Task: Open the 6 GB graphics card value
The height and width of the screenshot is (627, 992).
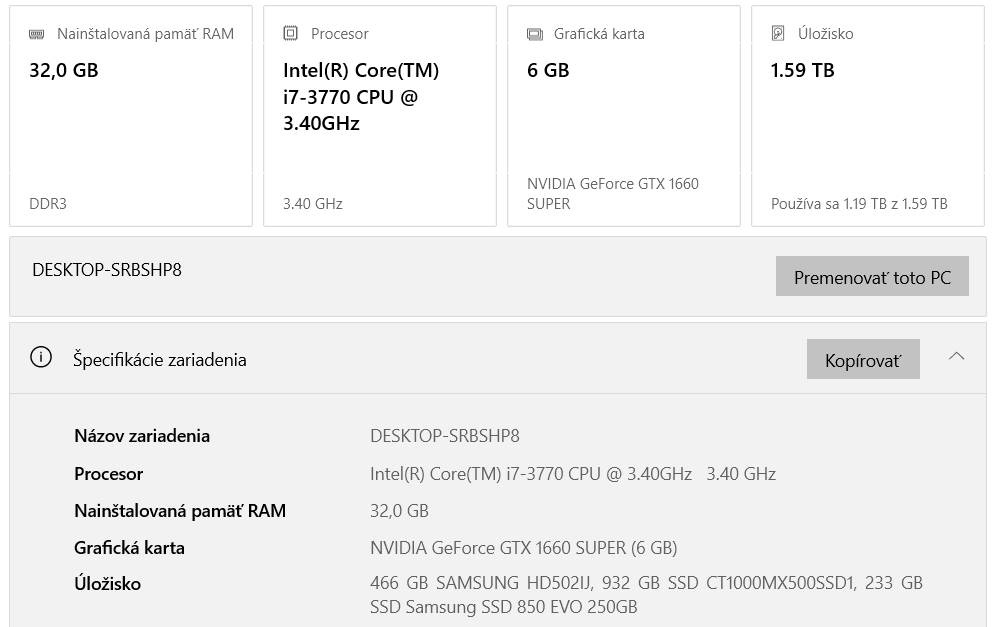Action: coord(548,70)
